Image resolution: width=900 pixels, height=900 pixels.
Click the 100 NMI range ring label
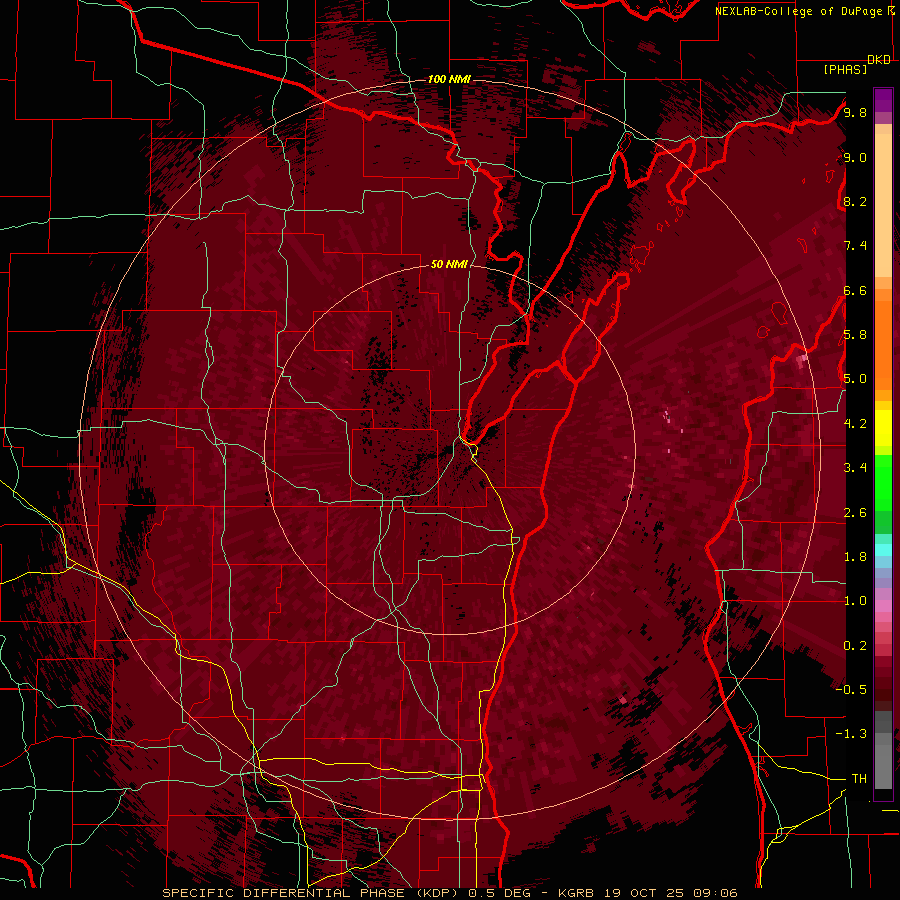click(x=449, y=79)
